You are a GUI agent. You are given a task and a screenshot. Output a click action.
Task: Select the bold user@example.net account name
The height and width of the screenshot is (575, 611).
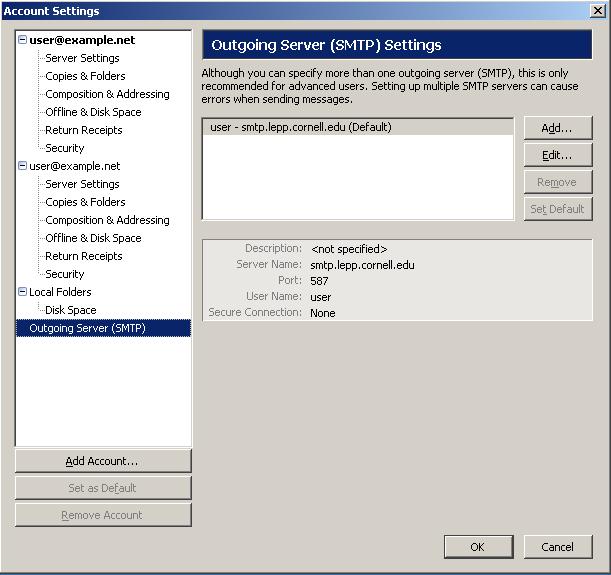(82, 40)
